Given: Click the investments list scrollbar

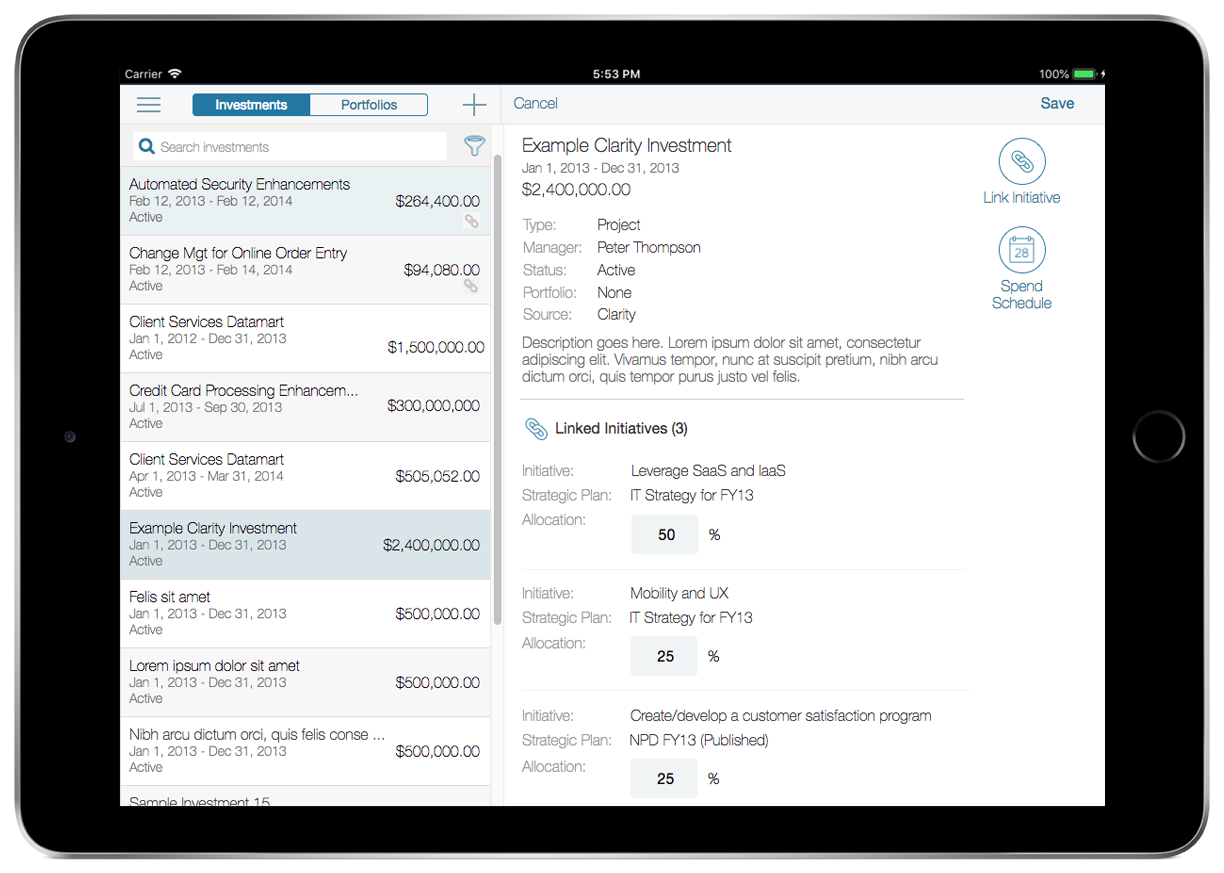Looking at the screenshot, I should 497,390.
